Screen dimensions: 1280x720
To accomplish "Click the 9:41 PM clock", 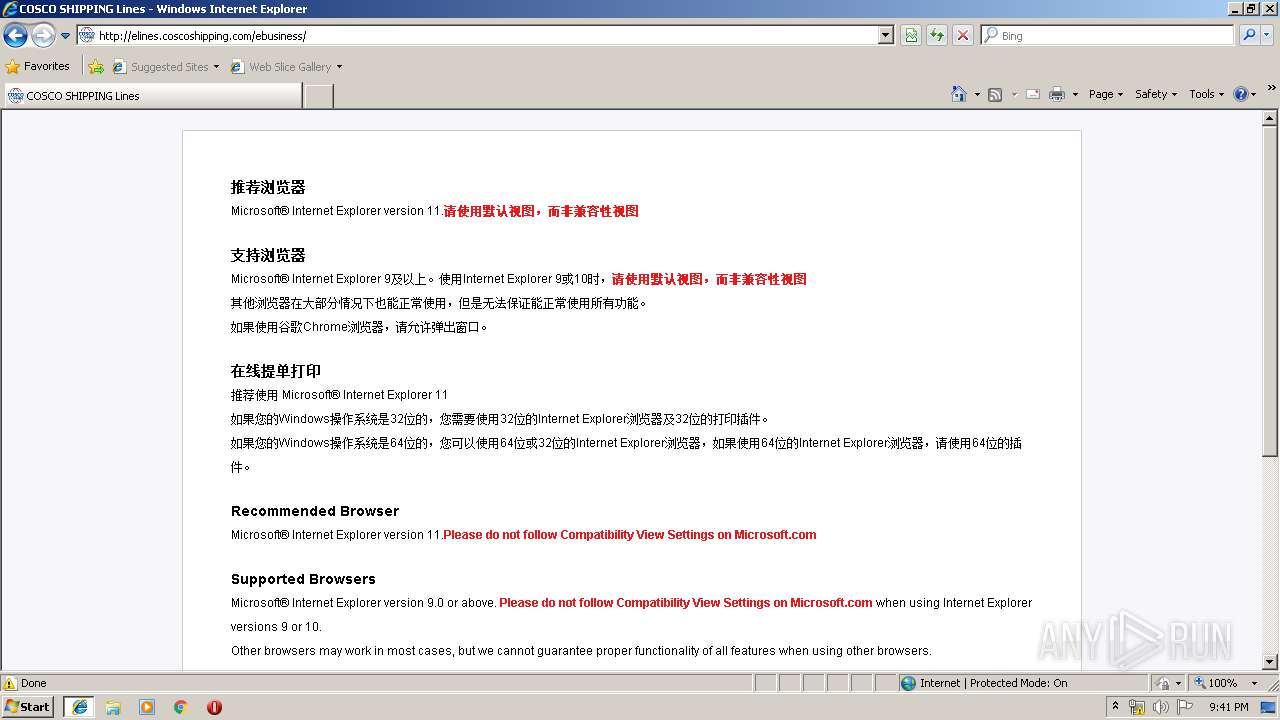I will click(1229, 707).
